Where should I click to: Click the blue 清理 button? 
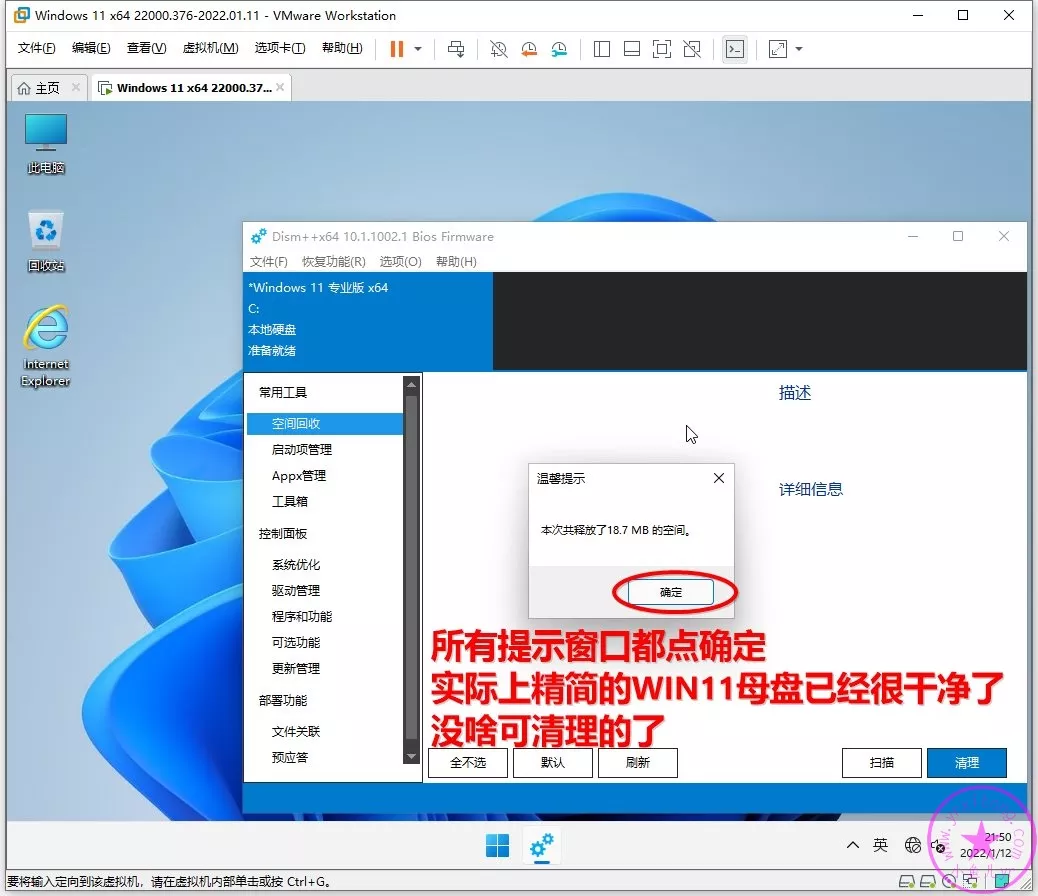click(x=966, y=763)
